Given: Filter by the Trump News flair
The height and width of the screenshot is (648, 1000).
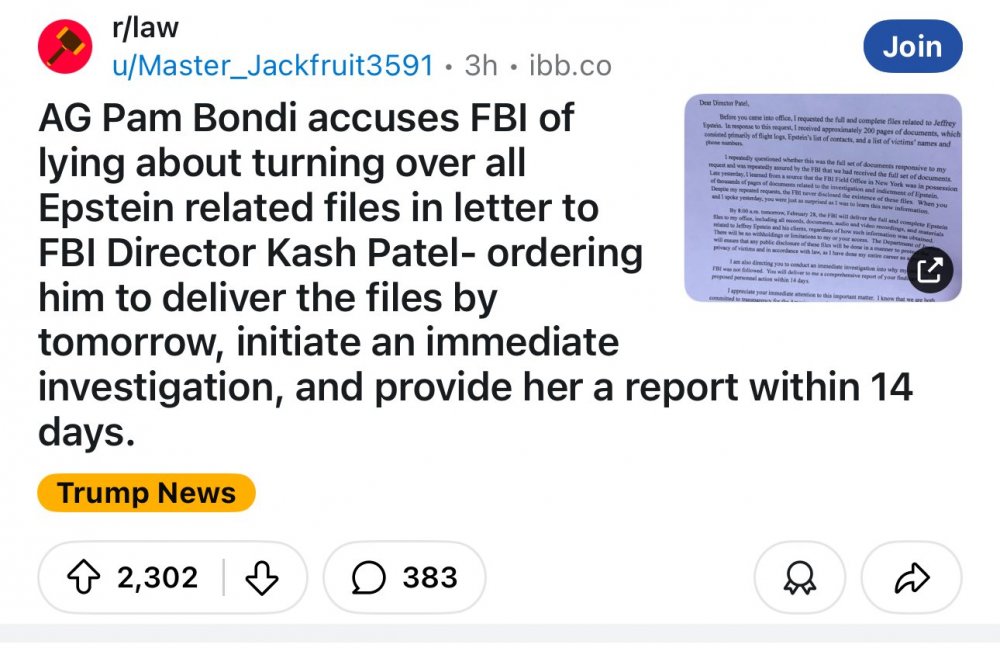Looking at the screenshot, I should tap(146, 493).
